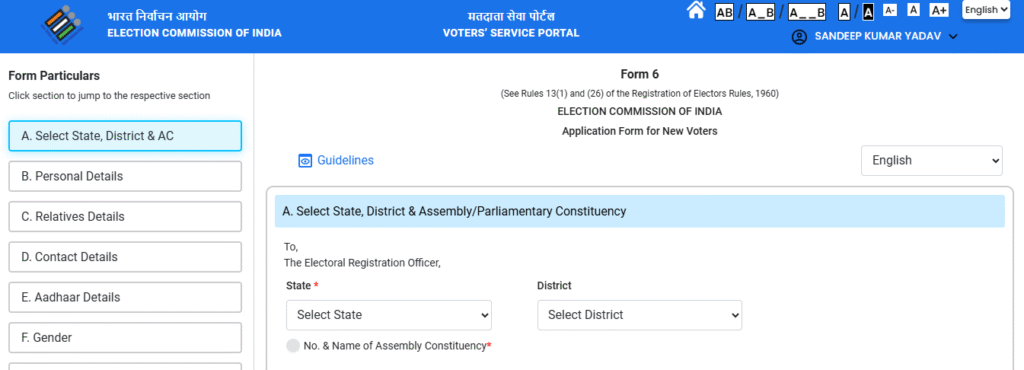Increase font size with A+ icon
Screen dimensions: 1024x370
[939, 10]
